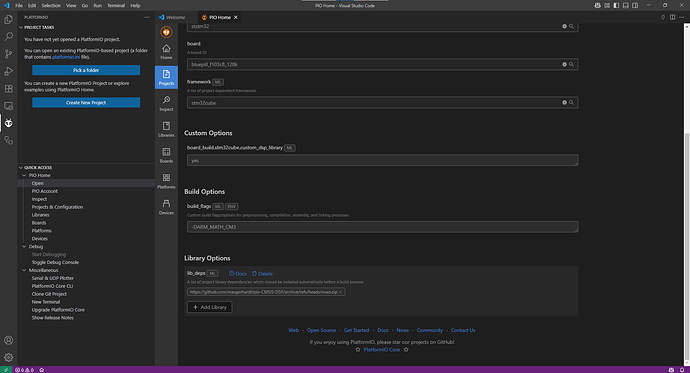Open Devices icon in PIO Home sidebar
Screen dimensions: 690x373
166,207
